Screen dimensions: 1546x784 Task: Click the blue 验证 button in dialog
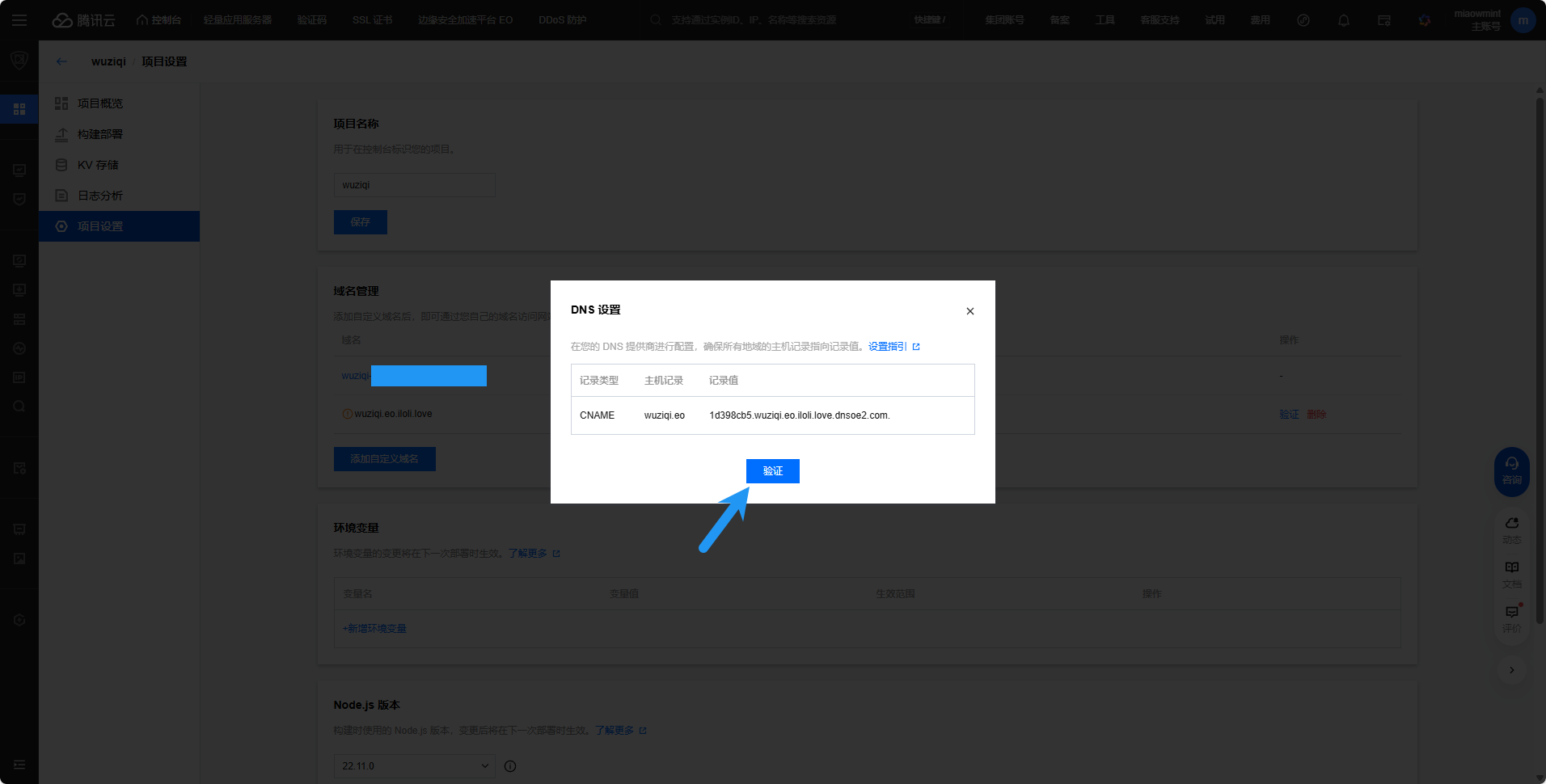(x=772, y=471)
